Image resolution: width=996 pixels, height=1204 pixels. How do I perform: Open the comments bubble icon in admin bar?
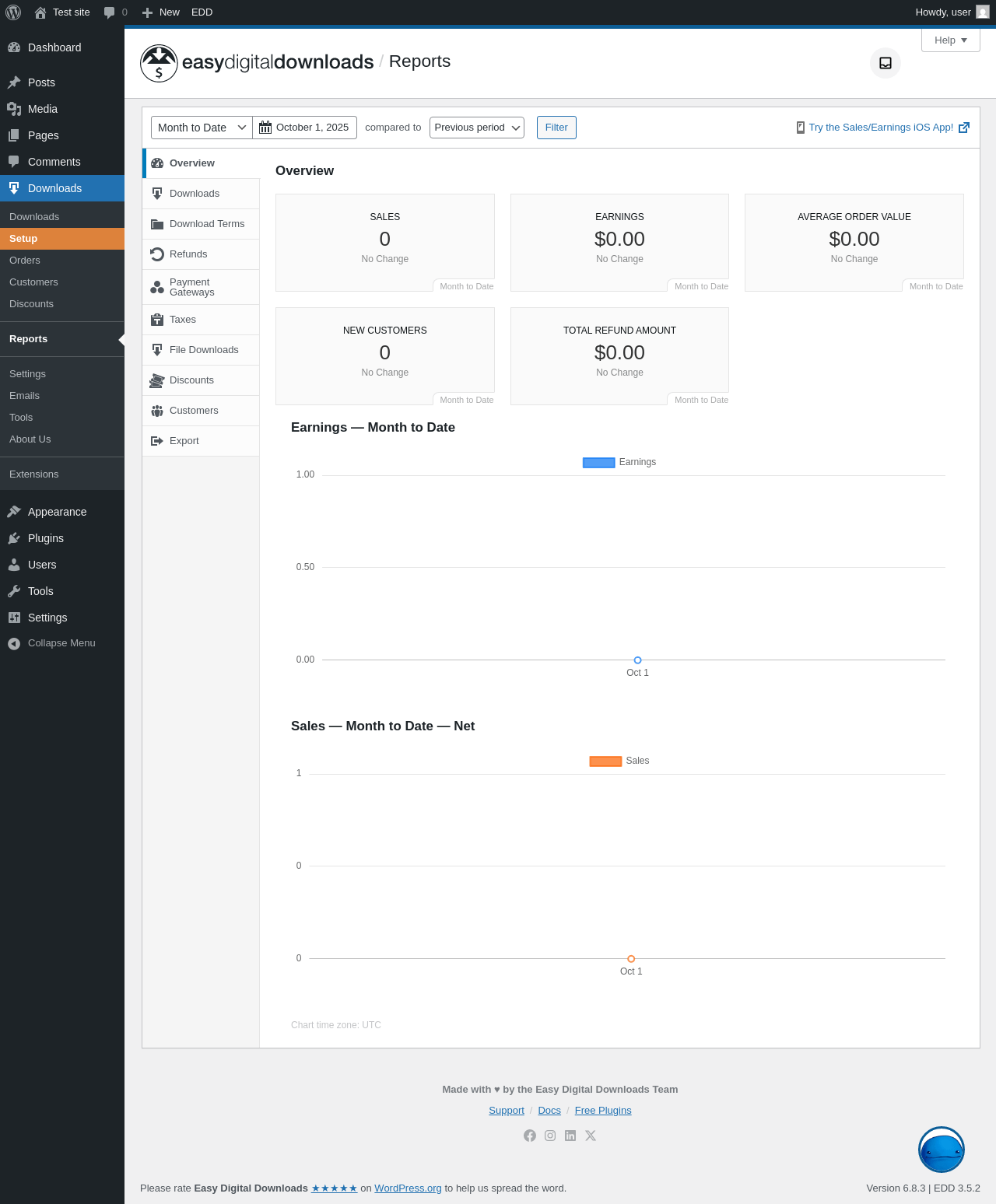pos(109,12)
